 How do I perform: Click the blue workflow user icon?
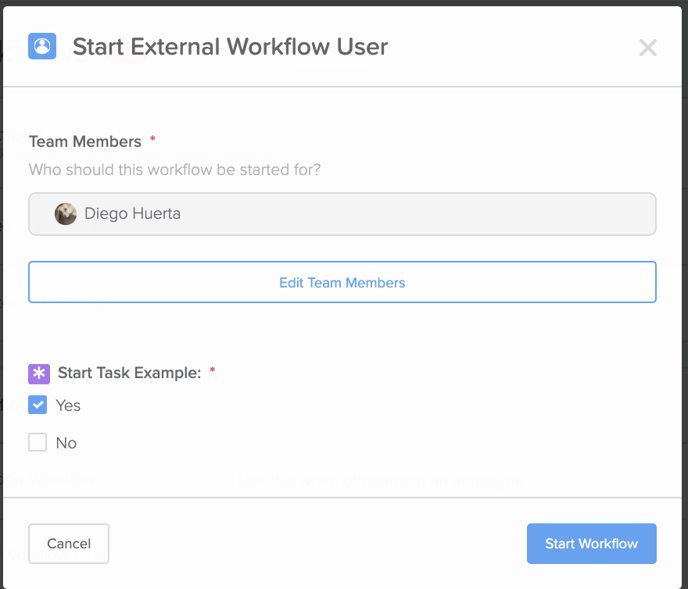click(42, 46)
